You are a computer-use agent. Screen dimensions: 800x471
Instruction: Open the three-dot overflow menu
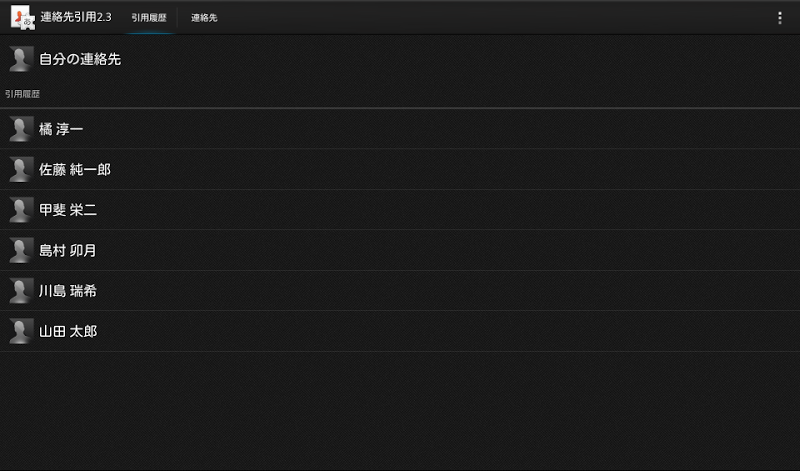pos(780,18)
